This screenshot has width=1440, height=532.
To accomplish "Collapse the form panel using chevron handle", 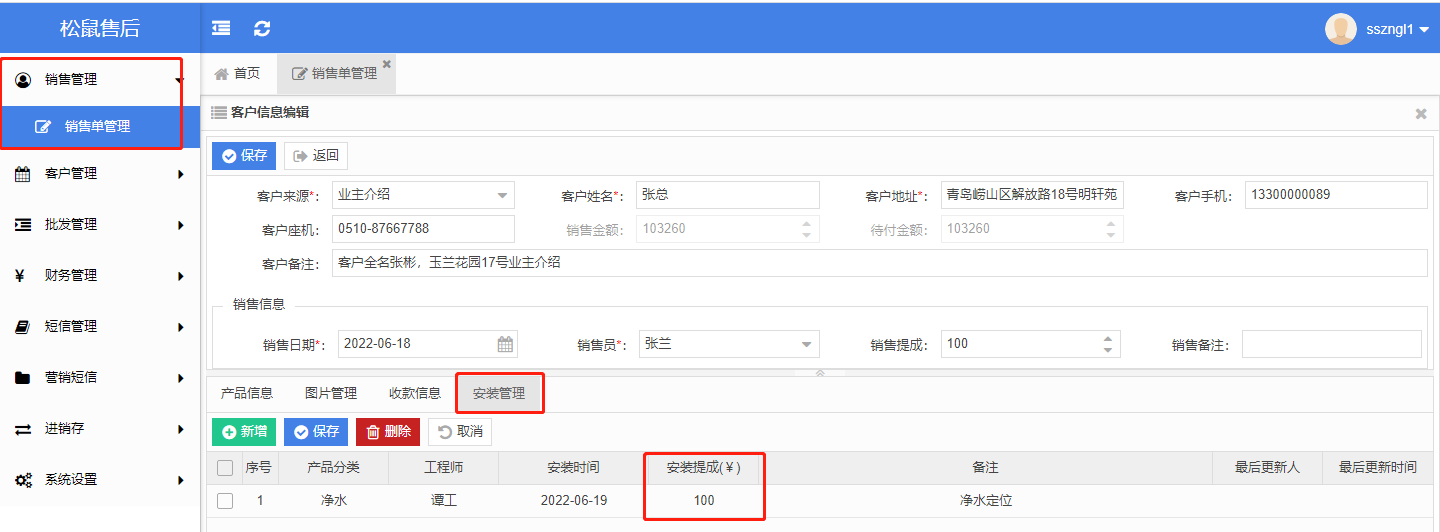I will (820, 373).
